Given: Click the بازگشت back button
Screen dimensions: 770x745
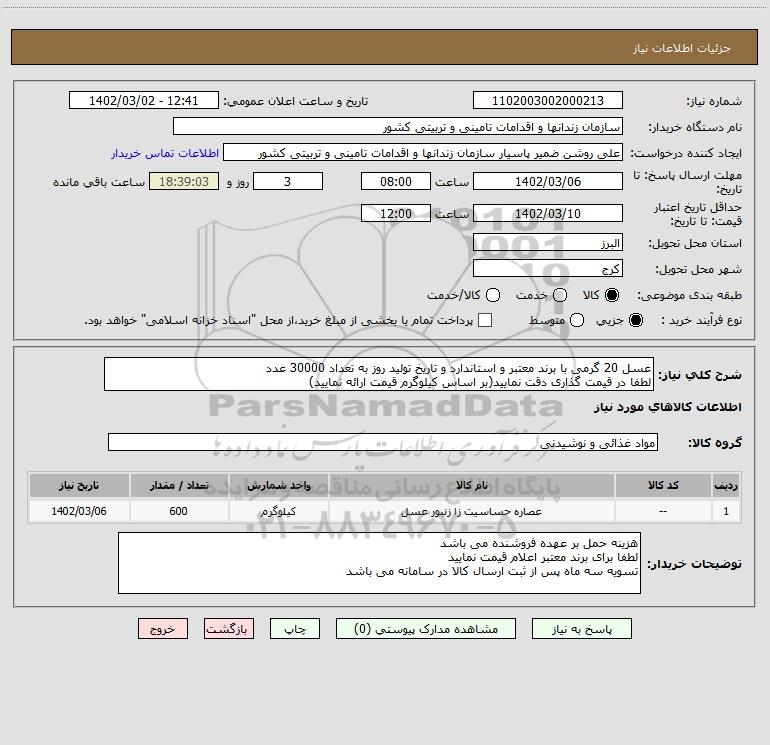Looking at the screenshot, I should pos(229,629).
